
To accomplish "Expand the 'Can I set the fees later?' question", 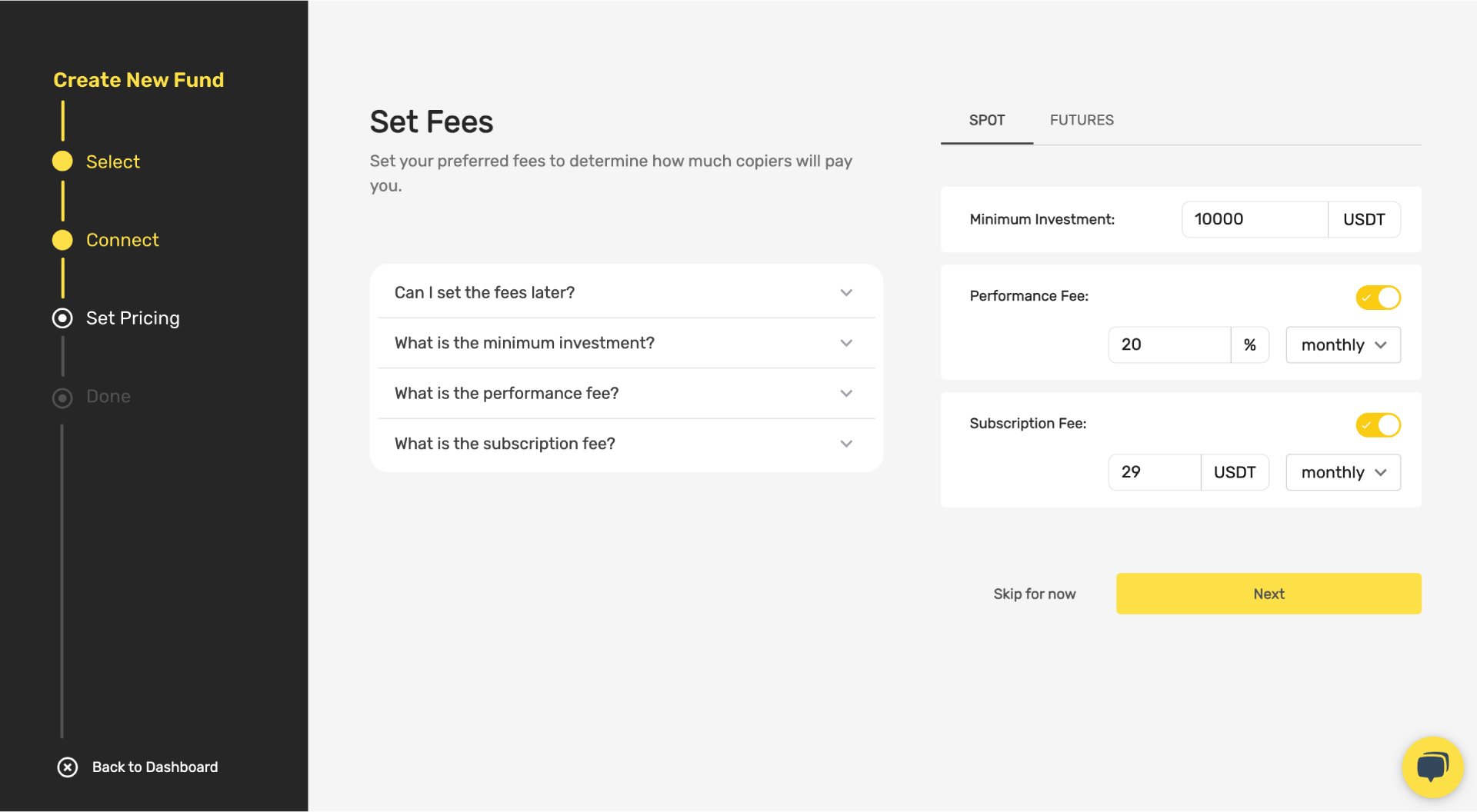I will (x=626, y=293).
